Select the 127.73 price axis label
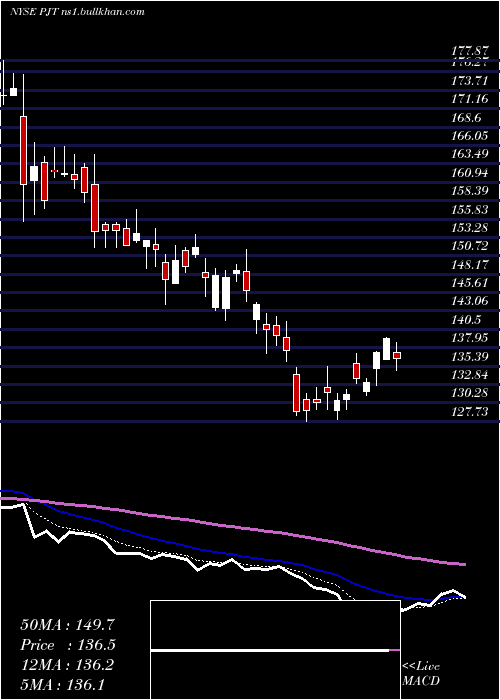500x700 pixels. click(x=469, y=411)
